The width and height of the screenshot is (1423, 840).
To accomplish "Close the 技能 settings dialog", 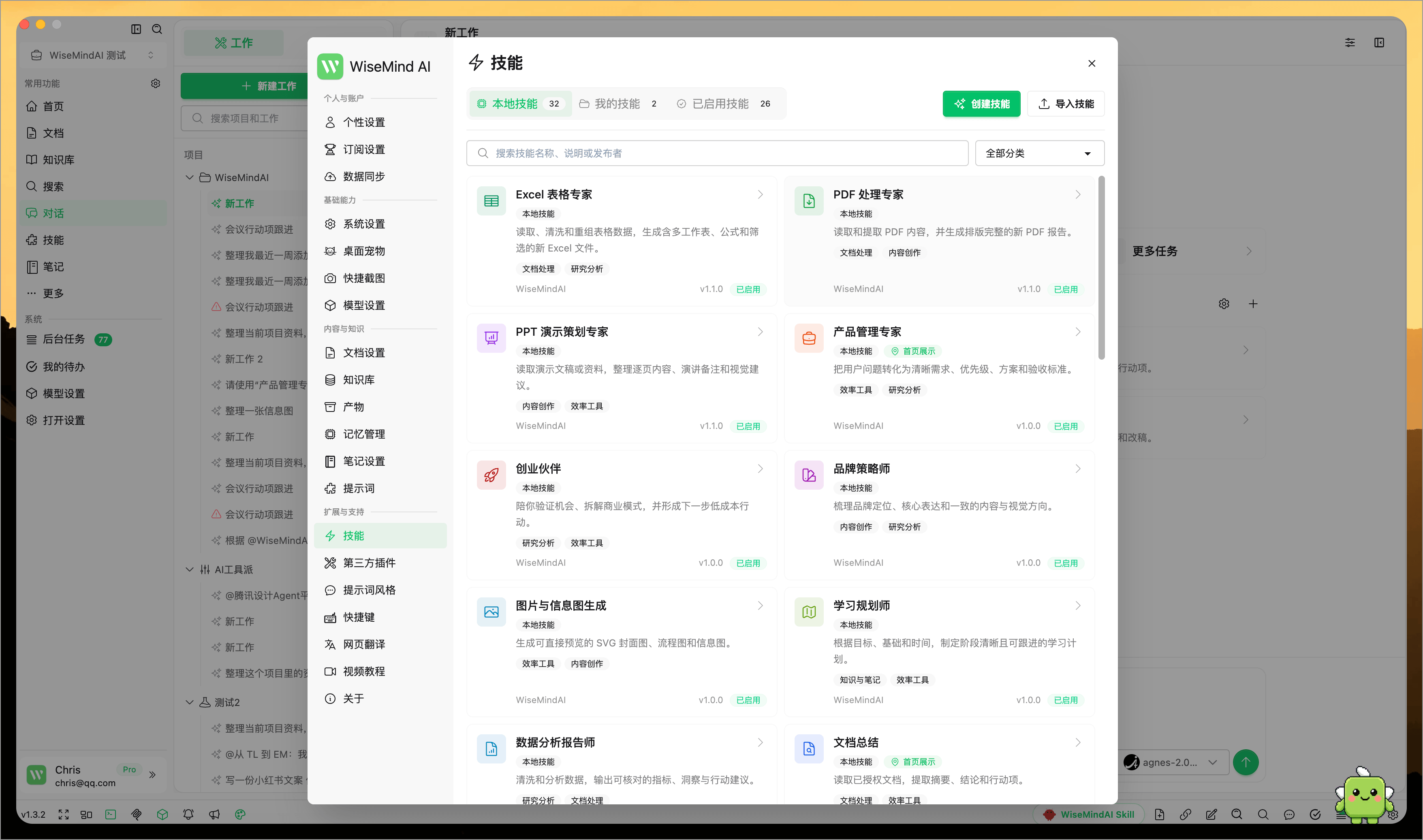I will click(x=1091, y=64).
